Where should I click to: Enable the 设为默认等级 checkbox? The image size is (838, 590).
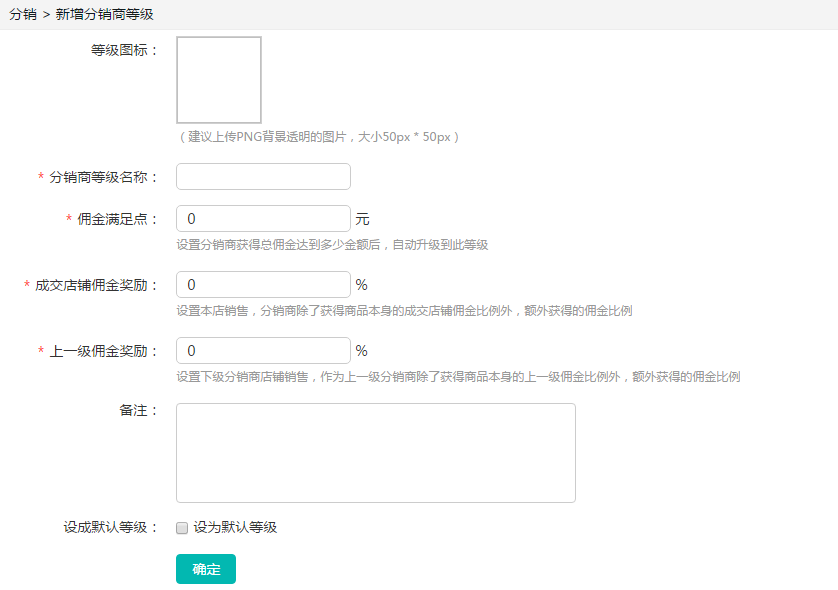[x=182, y=528]
